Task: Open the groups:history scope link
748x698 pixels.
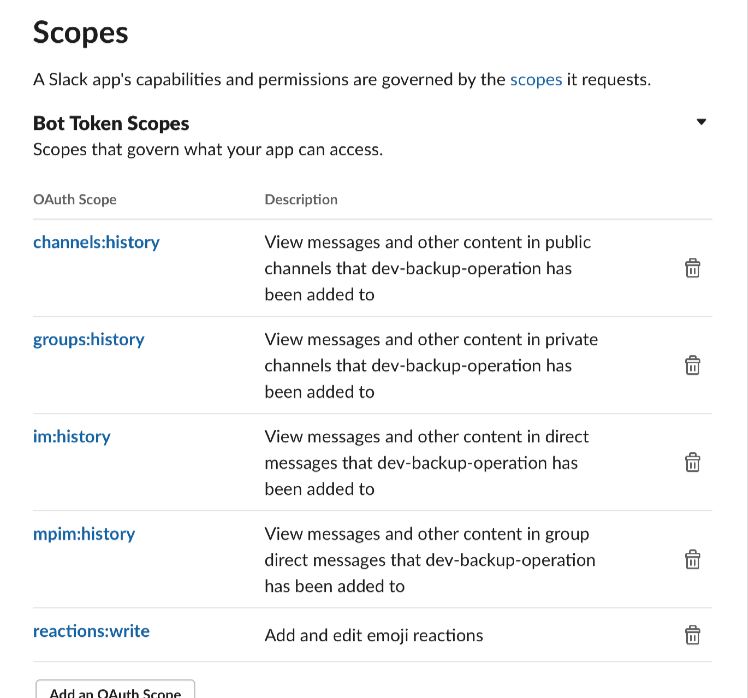Action: coord(89,340)
